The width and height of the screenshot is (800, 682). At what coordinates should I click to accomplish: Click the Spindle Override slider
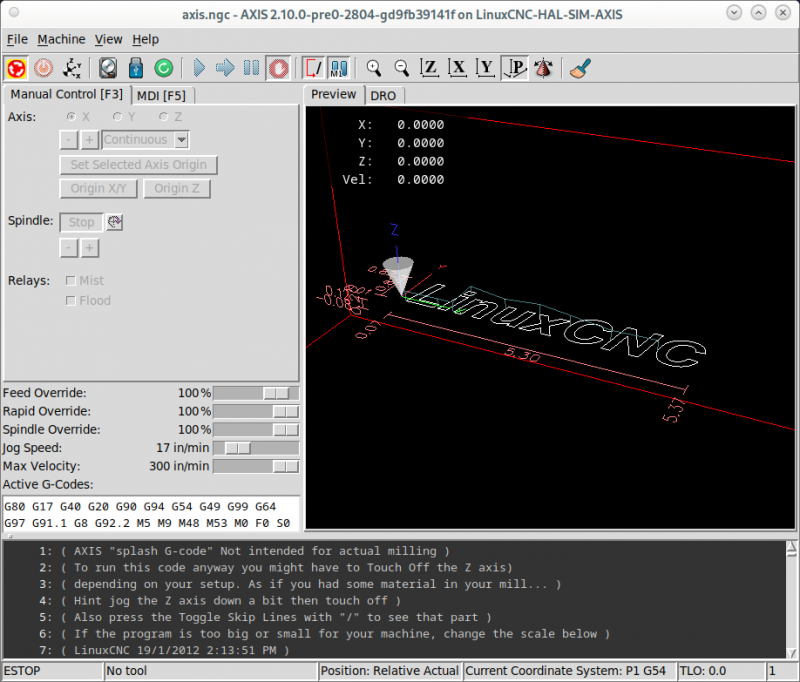click(256, 430)
